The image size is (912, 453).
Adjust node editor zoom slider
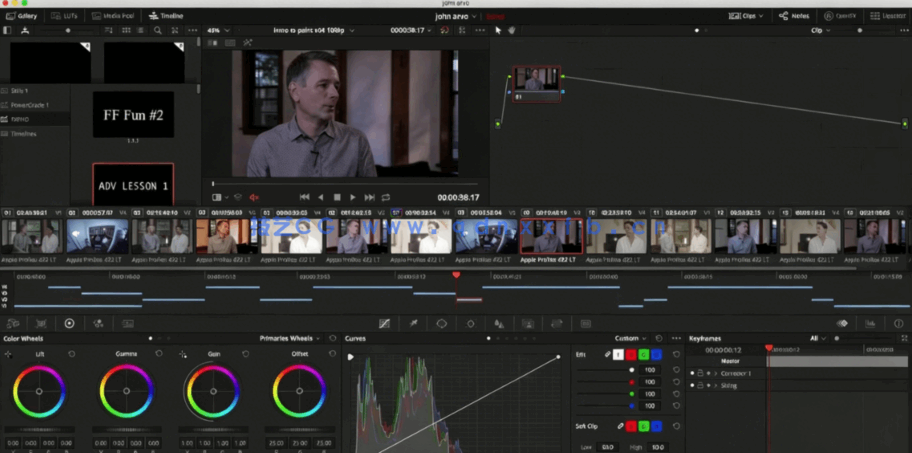[x=861, y=30]
